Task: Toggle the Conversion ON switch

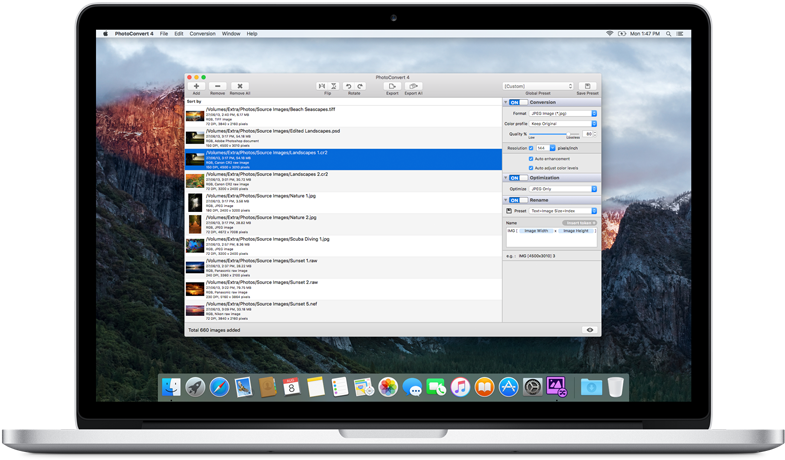Action: [518, 102]
